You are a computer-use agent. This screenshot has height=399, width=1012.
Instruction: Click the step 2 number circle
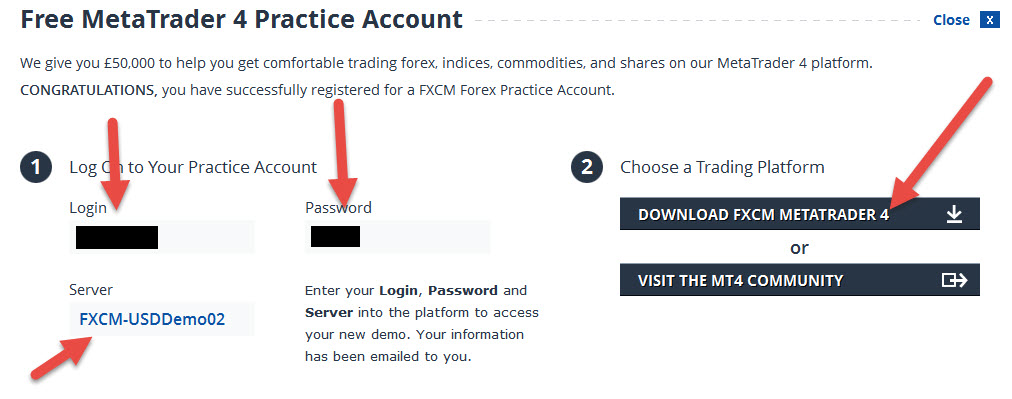click(x=587, y=168)
